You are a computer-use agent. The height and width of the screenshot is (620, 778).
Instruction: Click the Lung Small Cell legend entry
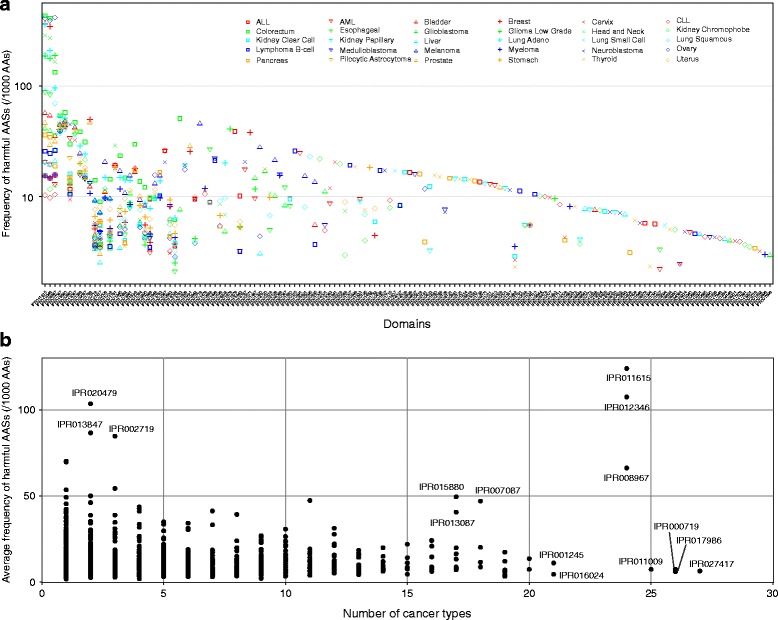tap(613, 40)
